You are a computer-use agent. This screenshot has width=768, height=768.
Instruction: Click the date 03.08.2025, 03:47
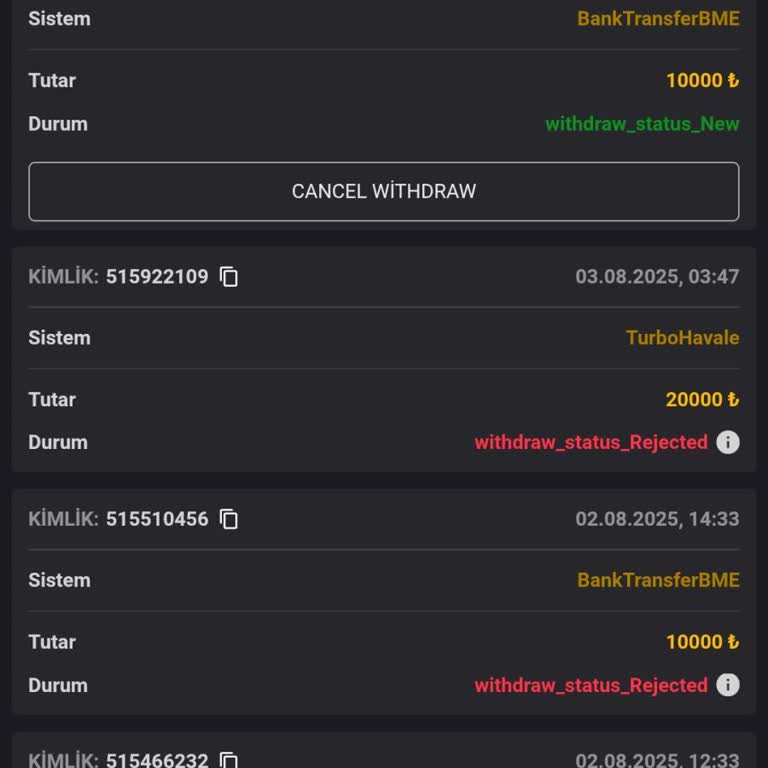pos(657,277)
